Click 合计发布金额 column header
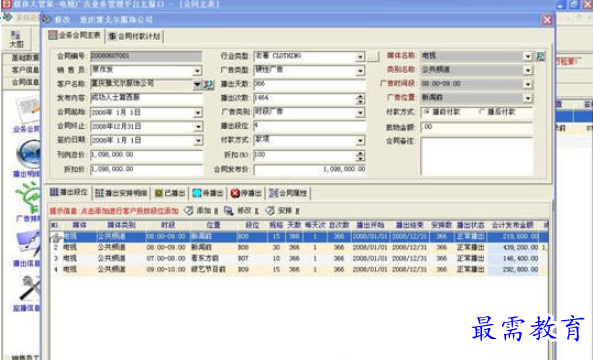Image resolution: width=593 pixels, height=360 pixels. pyautogui.click(x=512, y=225)
